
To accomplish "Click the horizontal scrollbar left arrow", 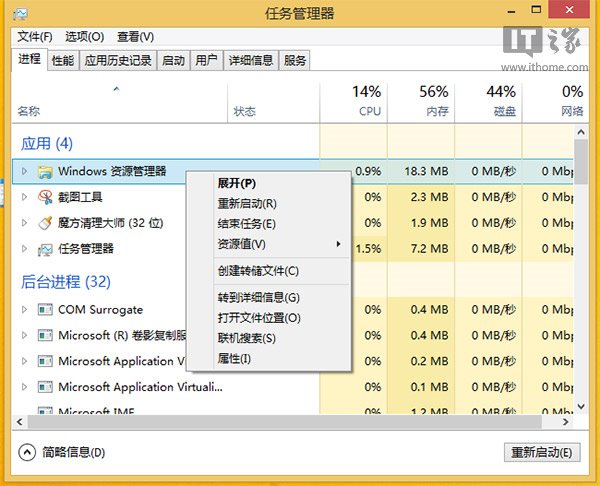I will (x=20, y=422).
